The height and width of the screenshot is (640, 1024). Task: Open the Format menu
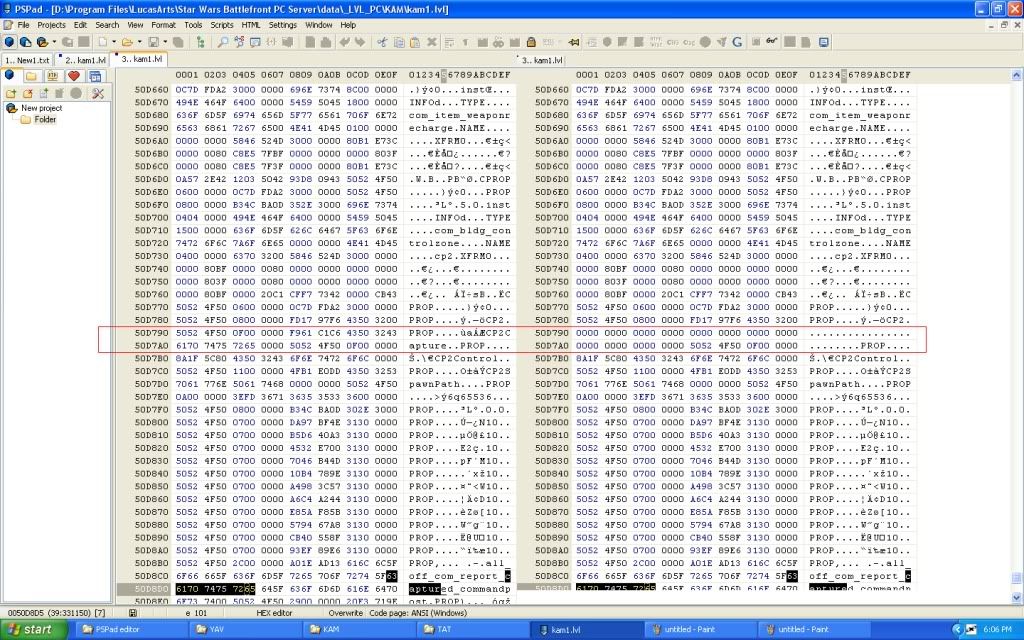[163, 25]
